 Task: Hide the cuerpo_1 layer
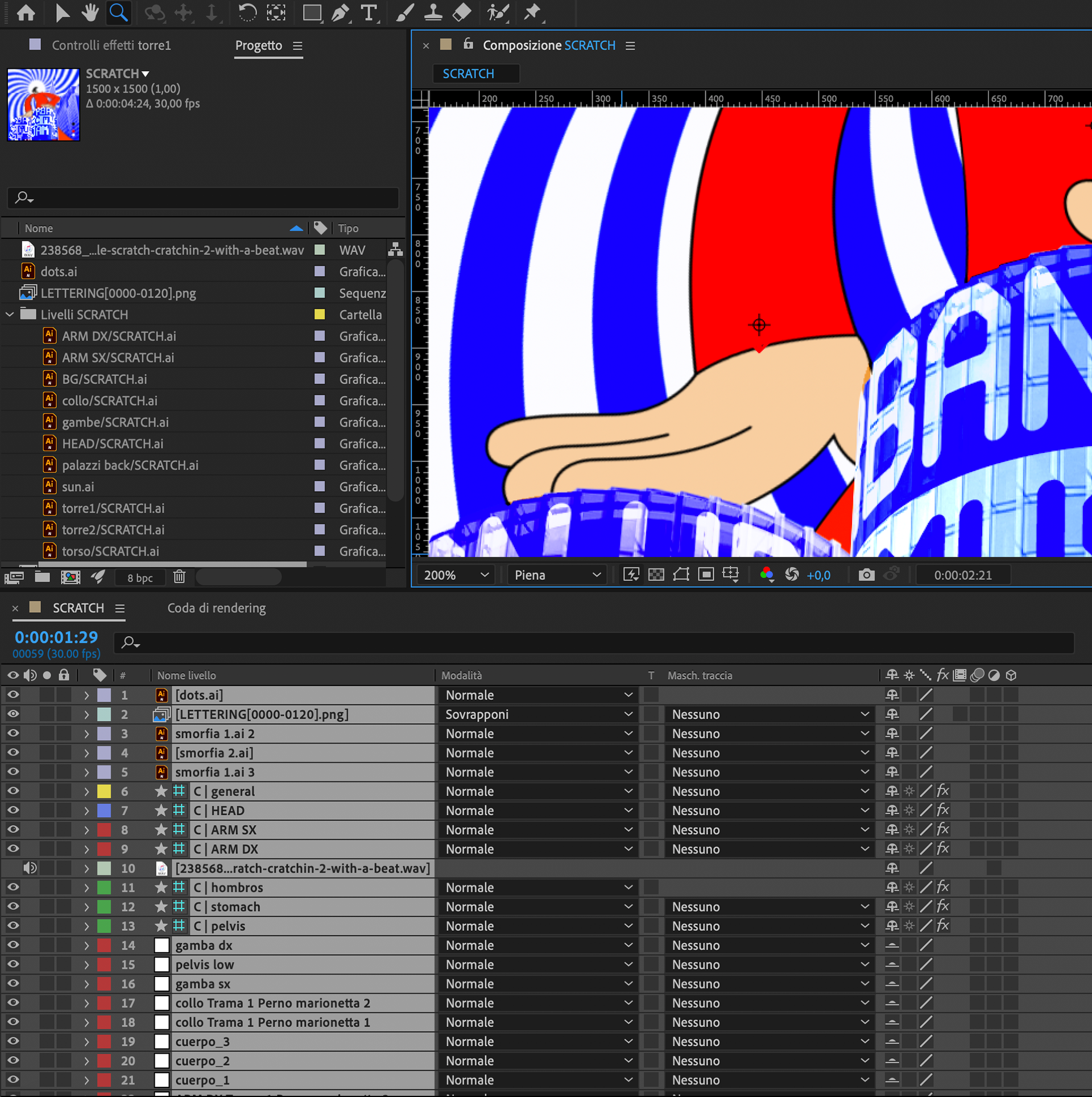tap(13, 1080)
